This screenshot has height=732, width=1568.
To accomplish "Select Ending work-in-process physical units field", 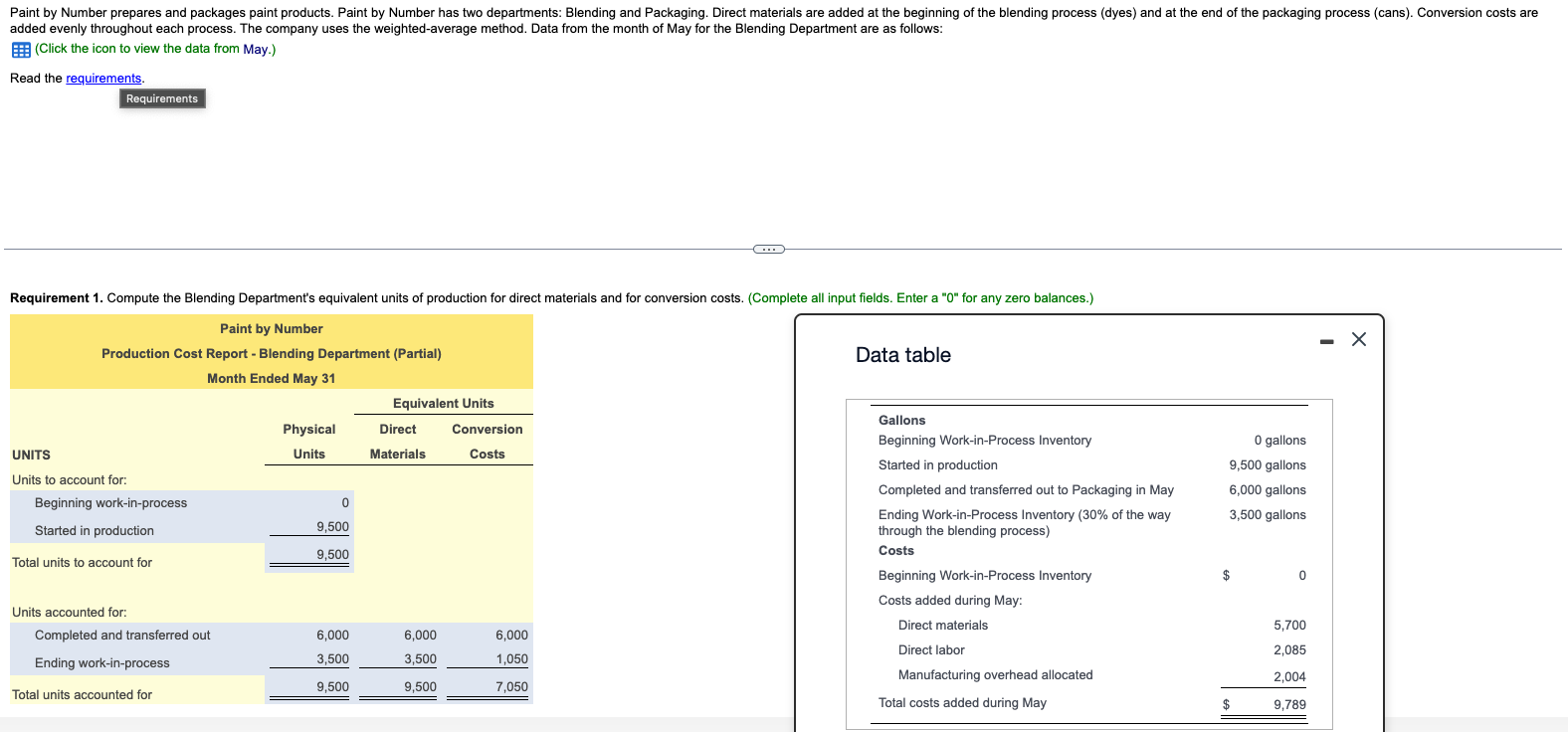I will click(309, 659).
